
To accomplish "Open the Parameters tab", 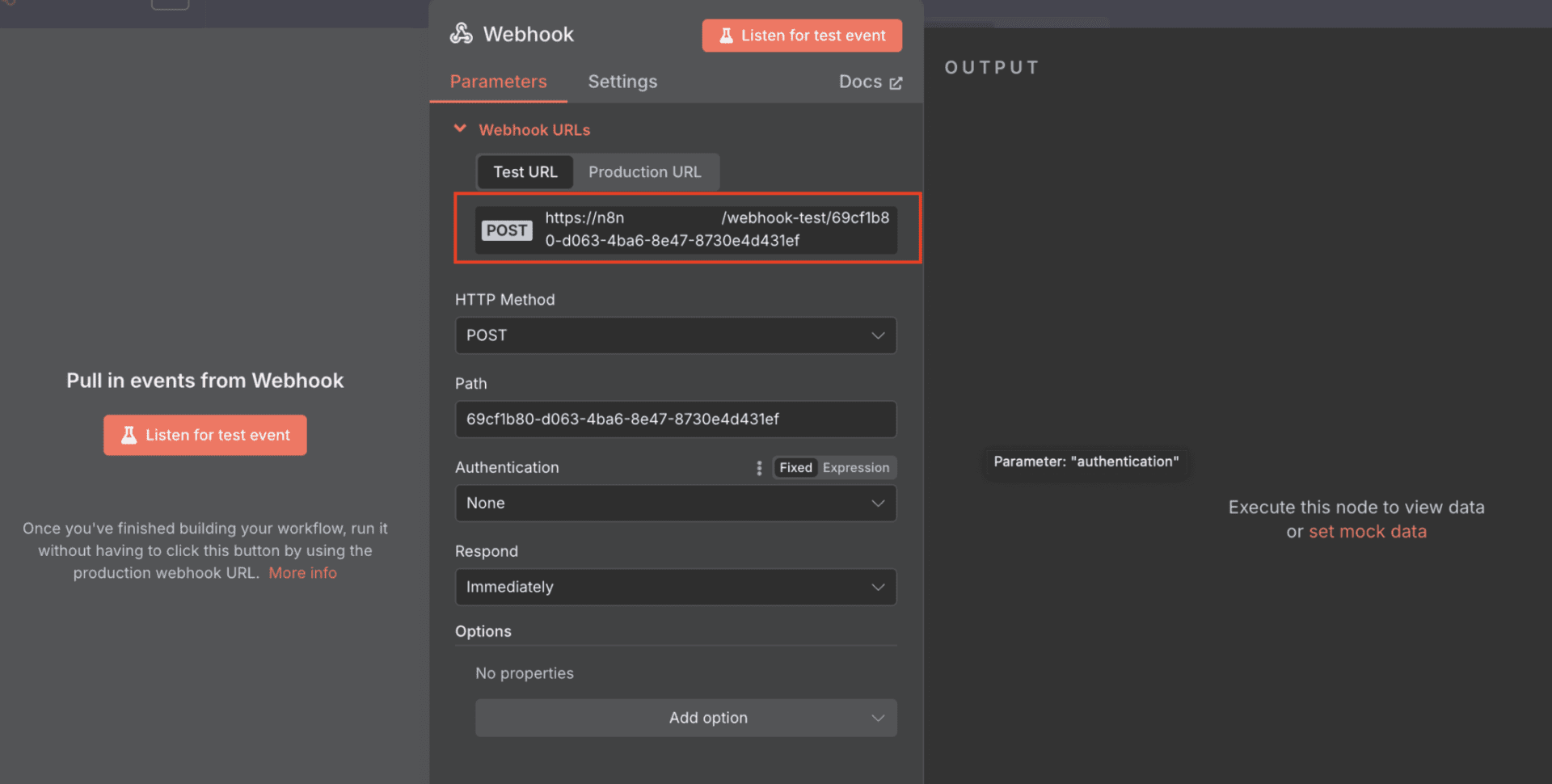I will point(498,82).
